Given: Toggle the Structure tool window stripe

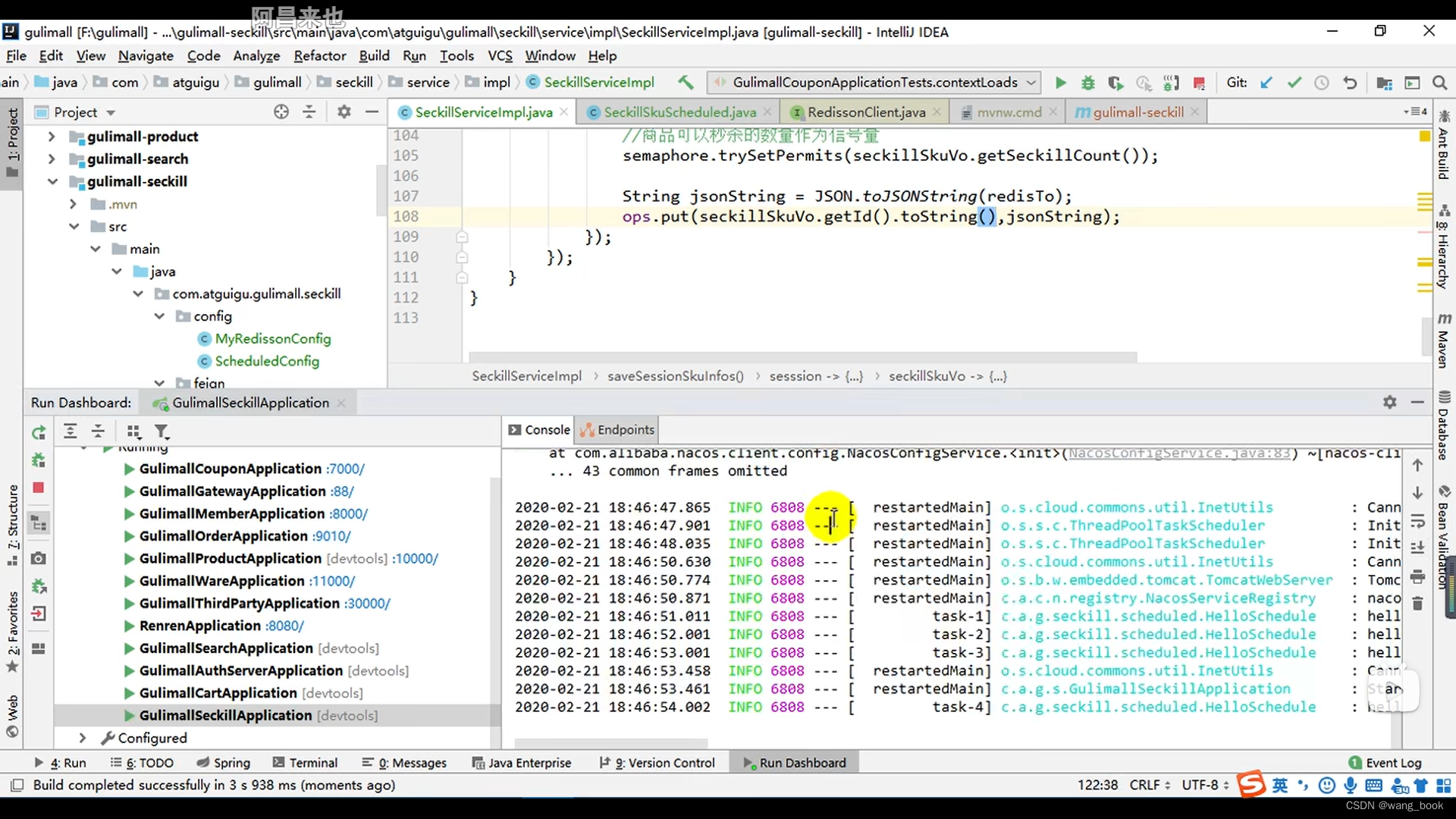Looking at the screenshot, I should click(12, 525).
